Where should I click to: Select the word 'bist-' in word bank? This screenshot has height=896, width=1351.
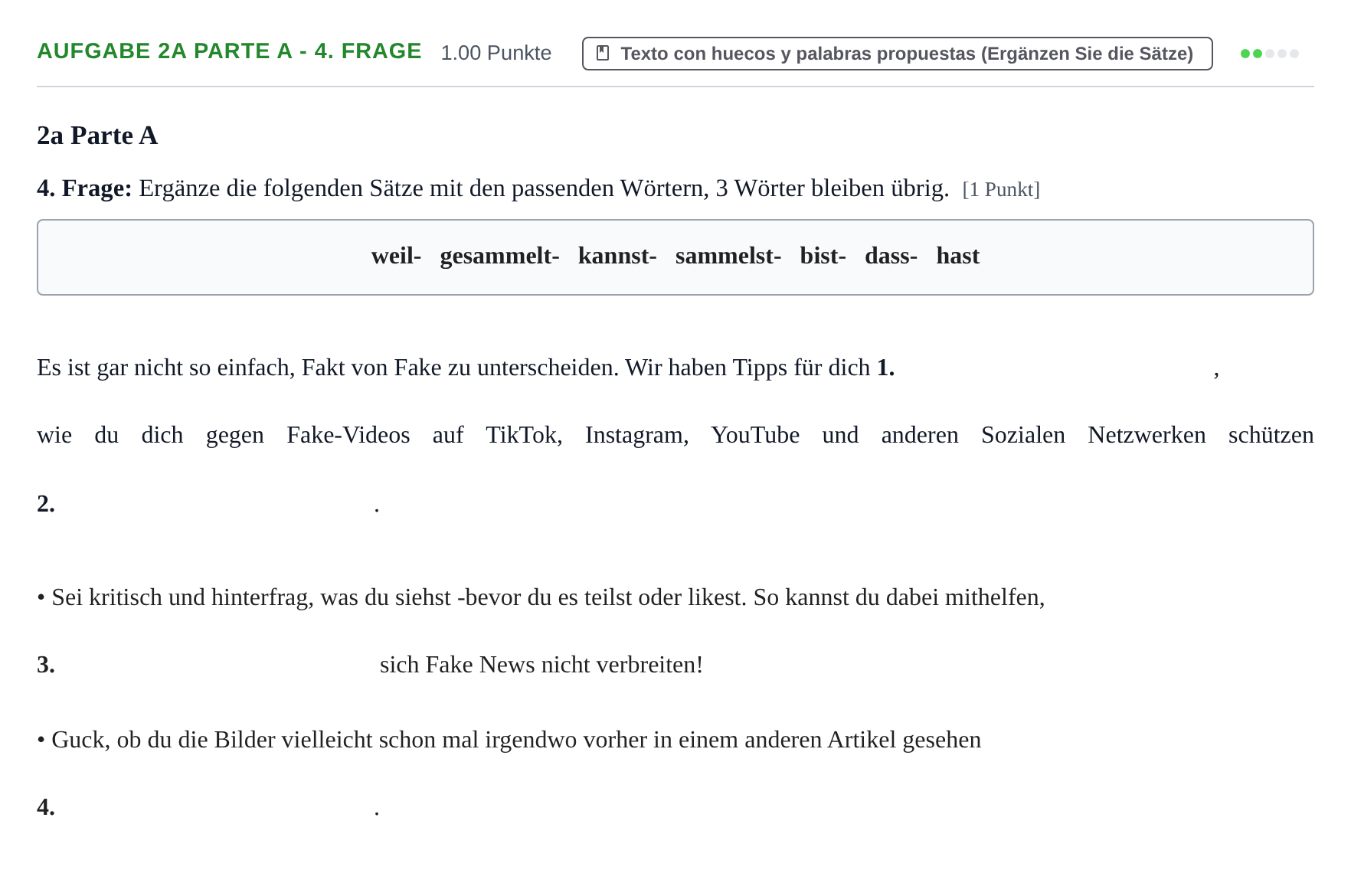(x=823, y=256)
